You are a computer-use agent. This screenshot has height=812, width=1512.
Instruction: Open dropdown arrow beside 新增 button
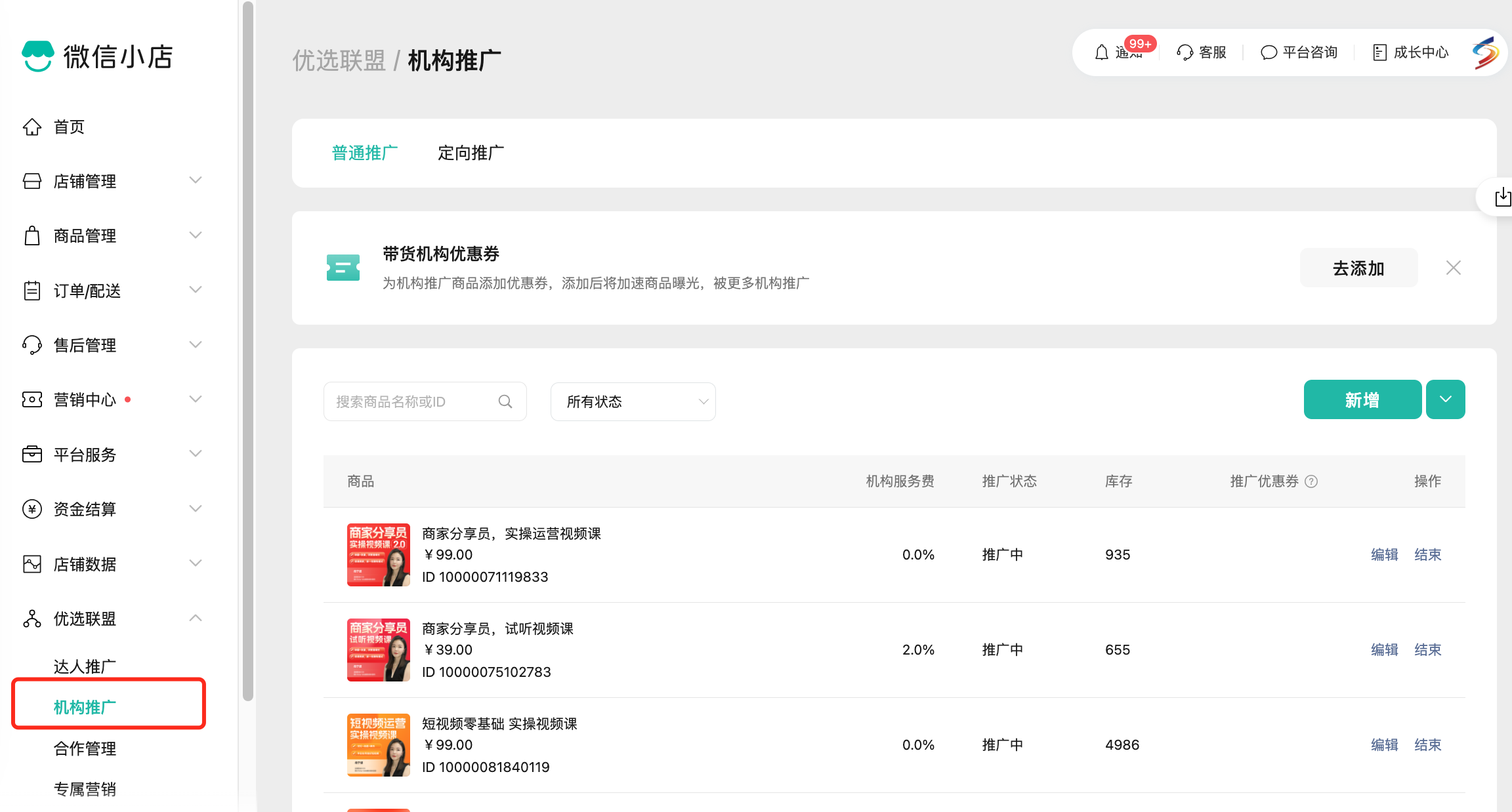[x=1445, y=399]
